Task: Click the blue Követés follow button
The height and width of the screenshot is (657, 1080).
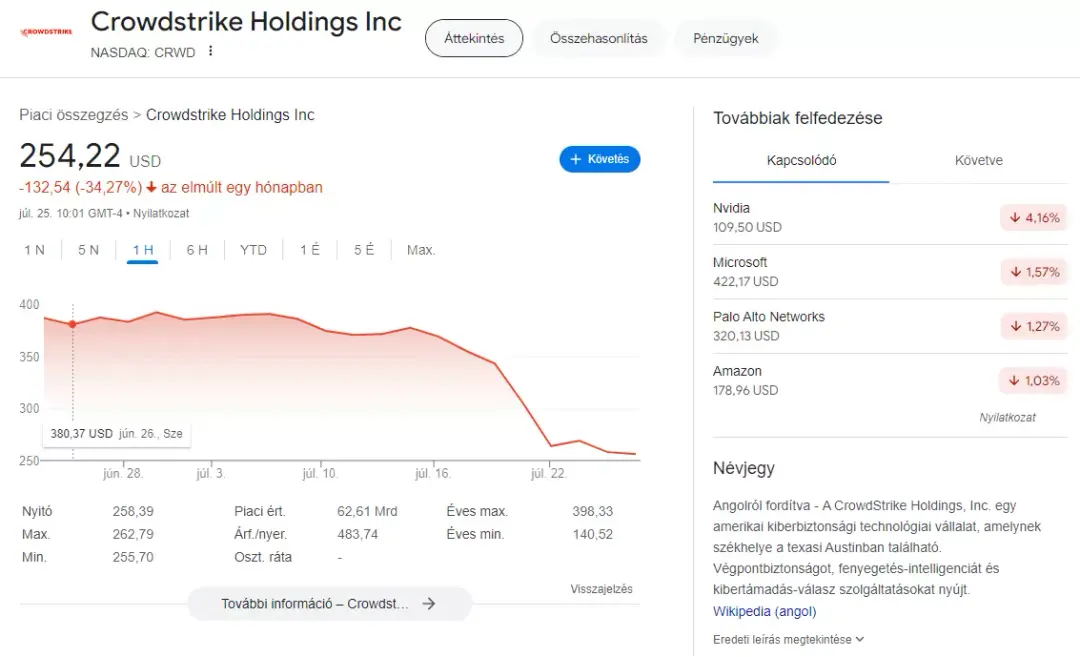Action: coord(599,159)
